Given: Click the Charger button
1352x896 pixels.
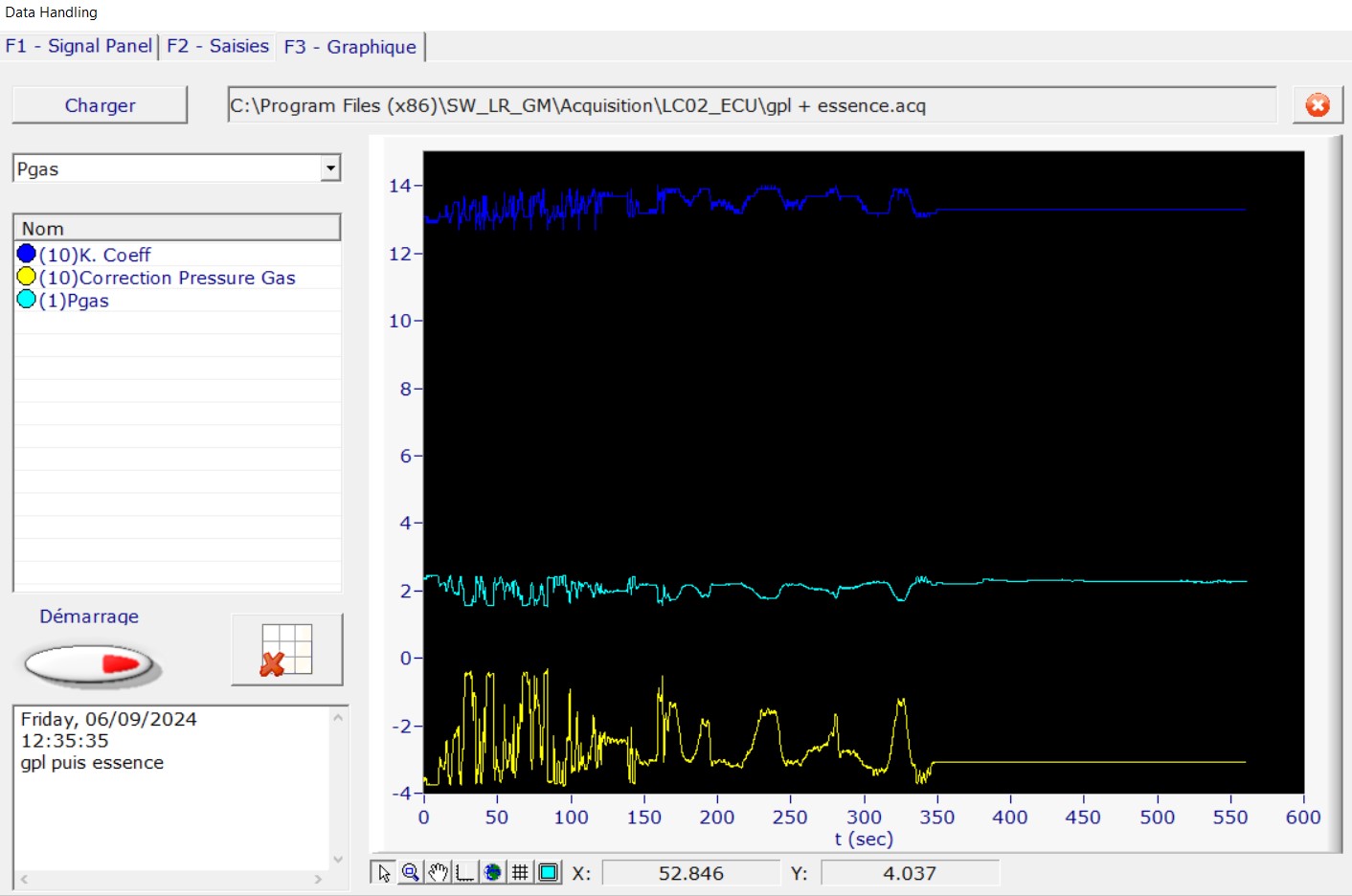Looking at the screenshot, I should pyautogui.click(x=100, y=105).
